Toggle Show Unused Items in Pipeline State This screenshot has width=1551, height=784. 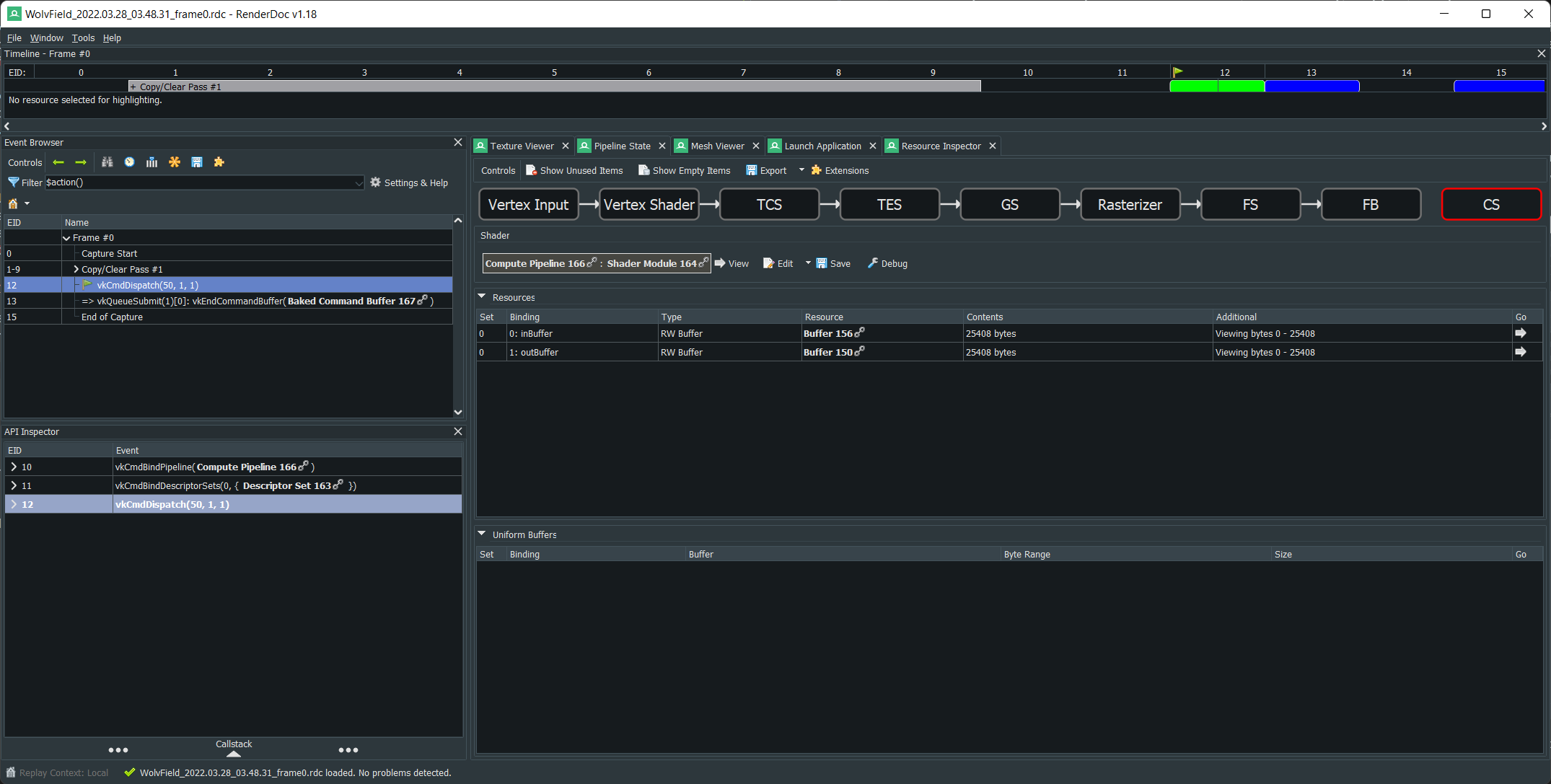click(x=574, y=170)
